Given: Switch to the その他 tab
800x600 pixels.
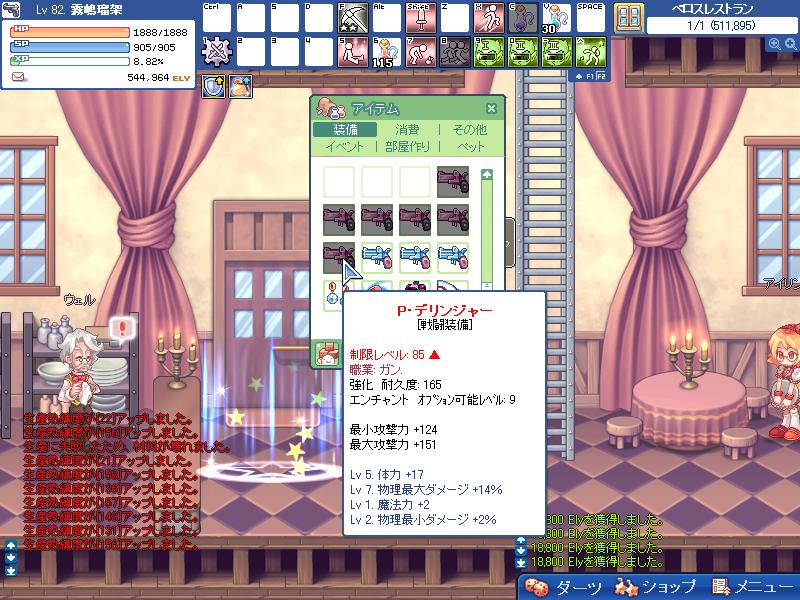Looking at the screenshot, I should tap(470, 130).
